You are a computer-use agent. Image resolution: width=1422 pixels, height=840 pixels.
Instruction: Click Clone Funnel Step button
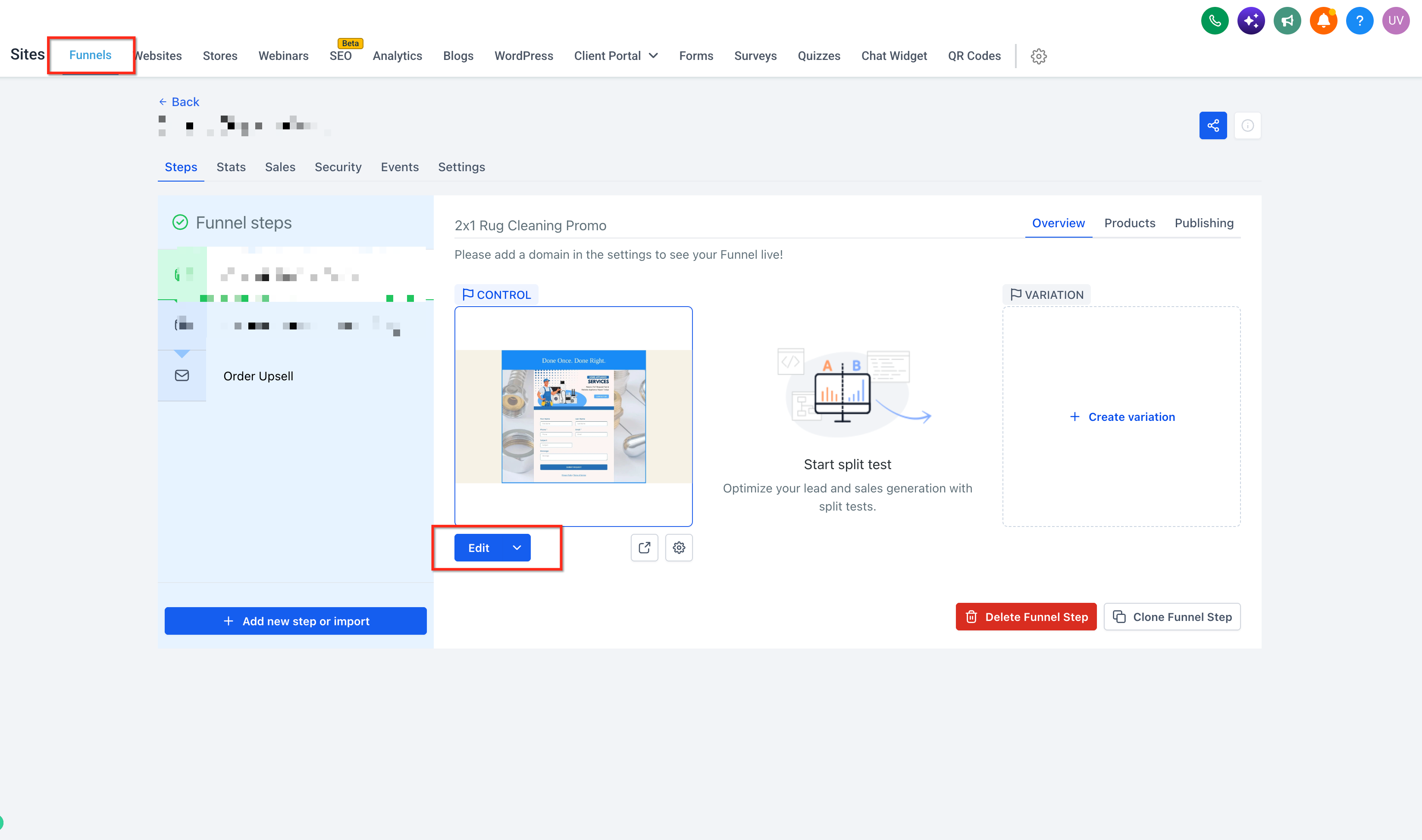click(1172, 616)
